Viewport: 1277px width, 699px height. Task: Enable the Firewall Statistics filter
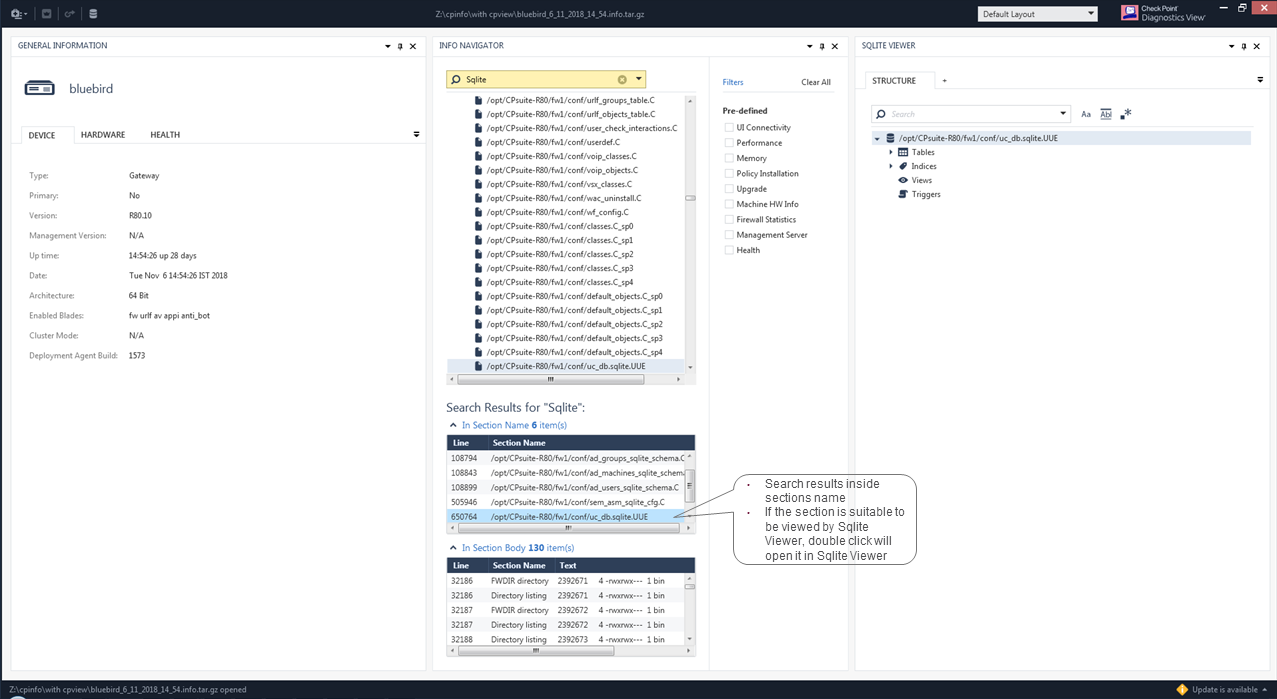pos(729,219)
